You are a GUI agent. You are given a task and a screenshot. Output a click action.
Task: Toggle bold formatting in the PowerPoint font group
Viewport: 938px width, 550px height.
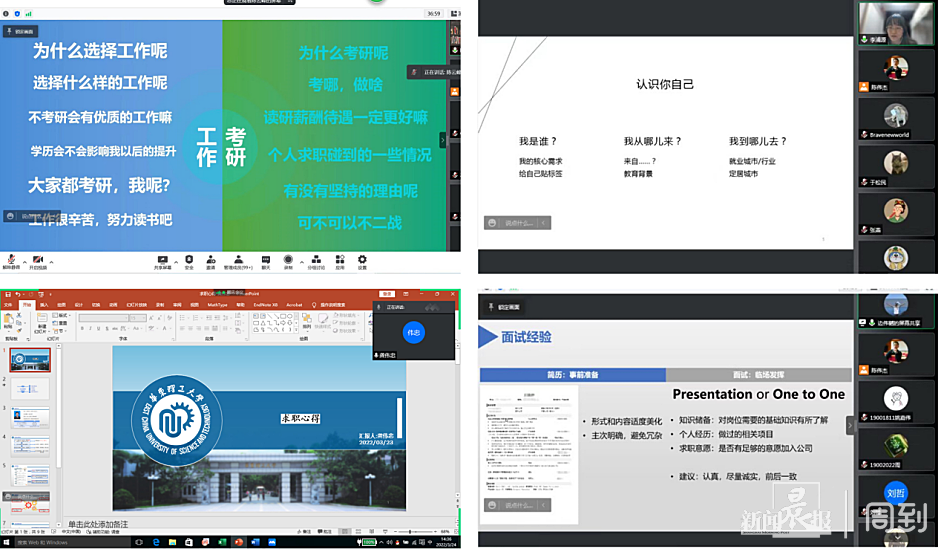coord(82,327)
